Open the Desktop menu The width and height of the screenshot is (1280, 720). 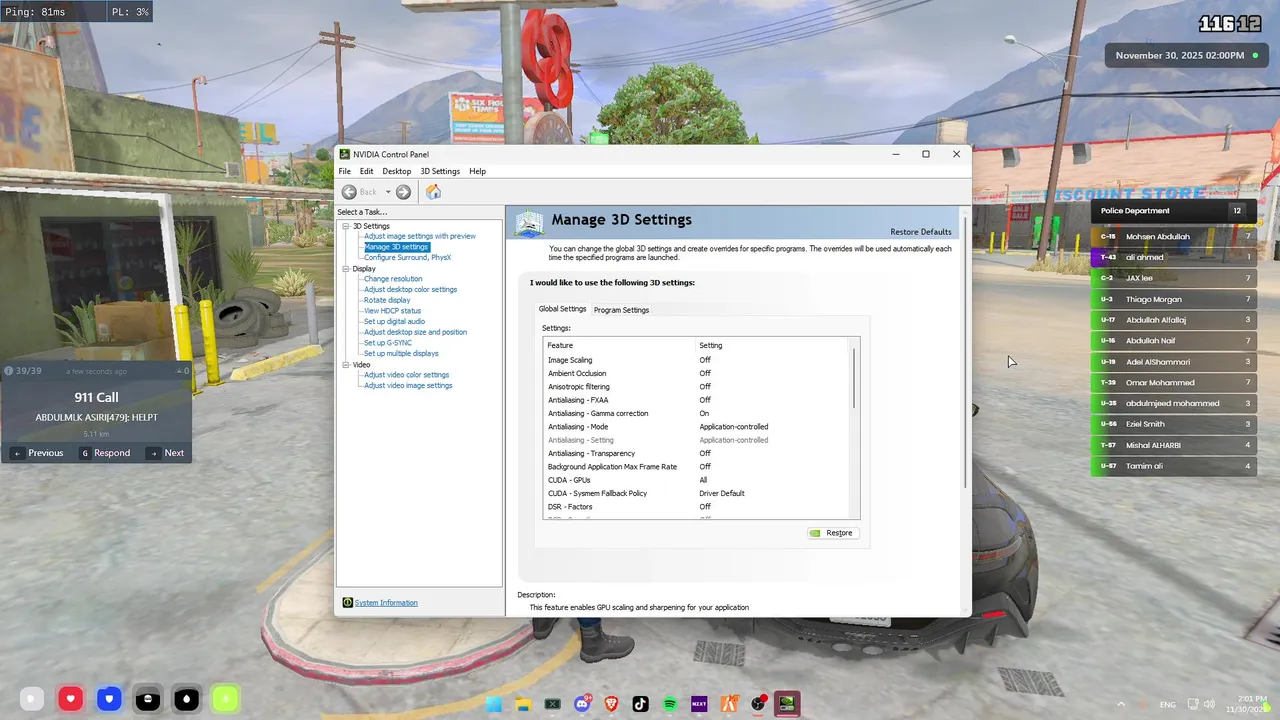(x=397, y=171)
